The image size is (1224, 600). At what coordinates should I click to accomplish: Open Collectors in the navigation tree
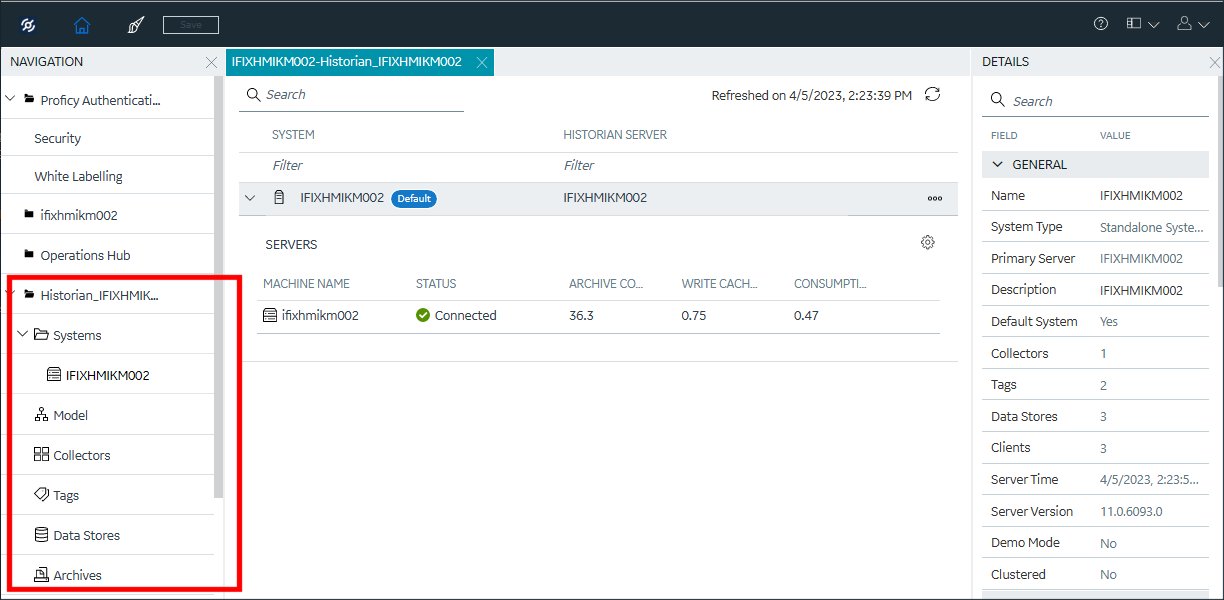click(x=82, y=455)
